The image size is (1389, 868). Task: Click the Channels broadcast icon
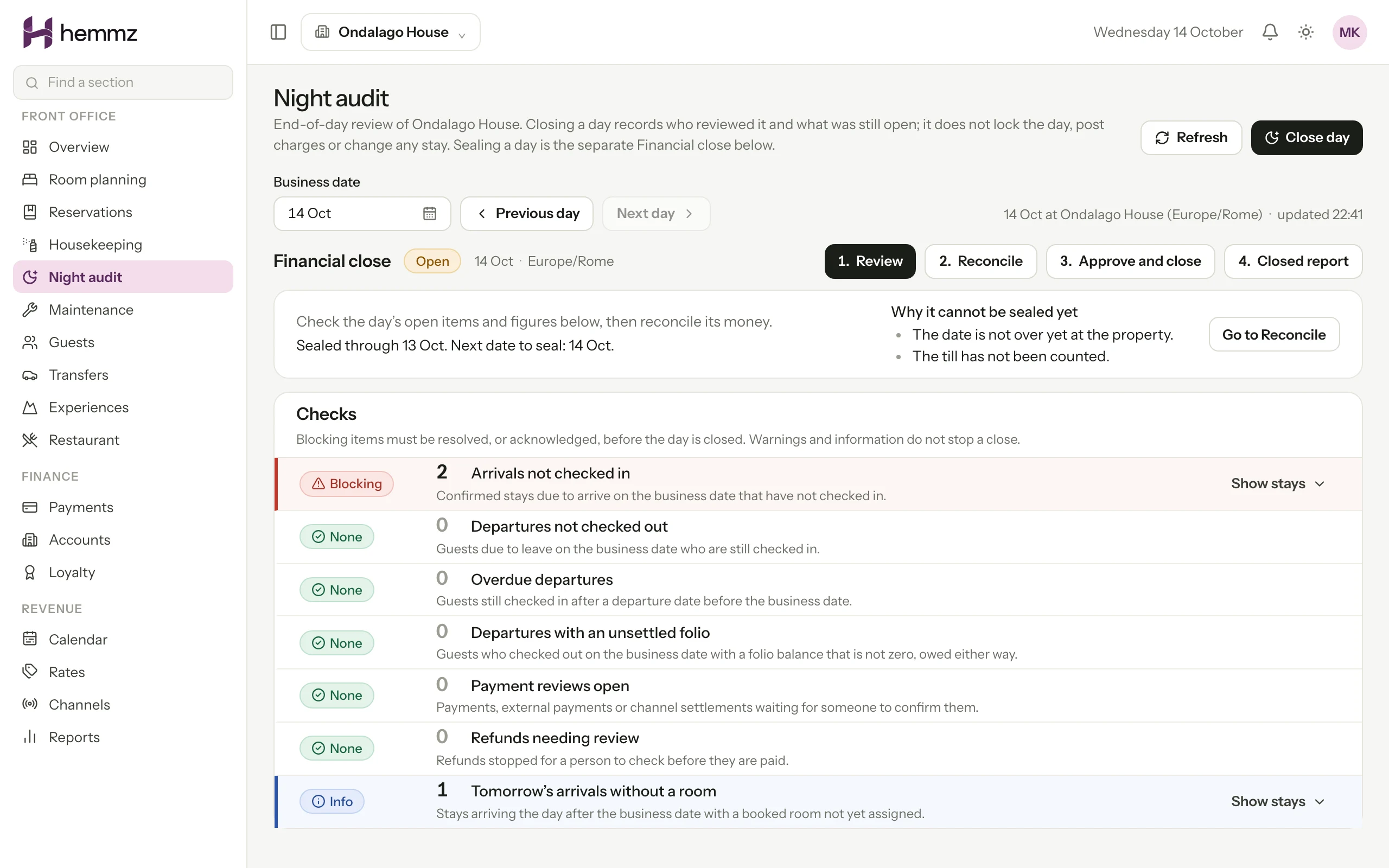[30, 704]
